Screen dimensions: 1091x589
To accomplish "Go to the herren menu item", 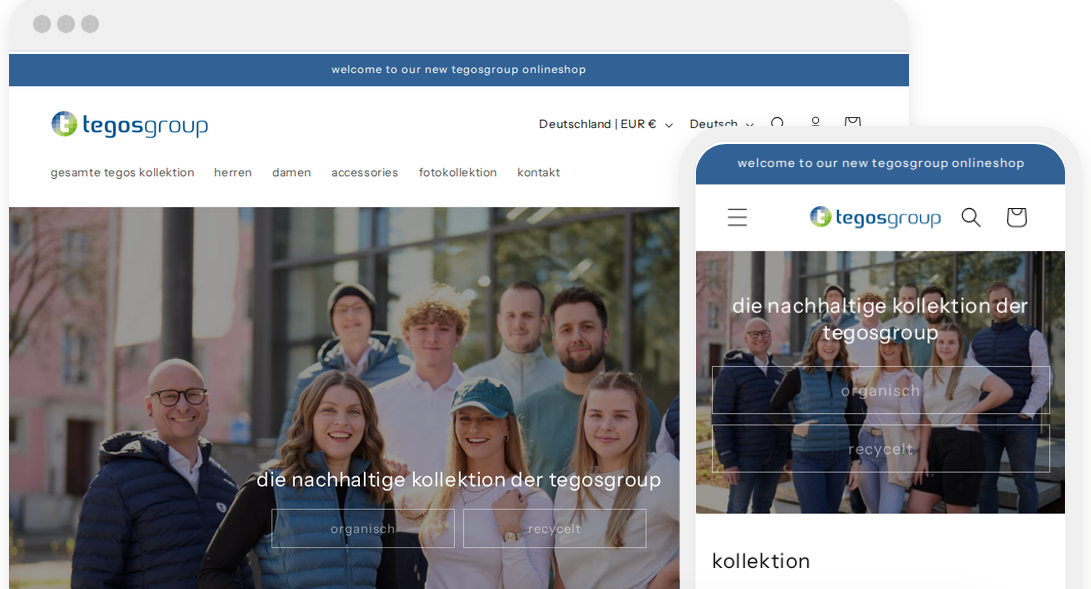I will tap(233, 172).
